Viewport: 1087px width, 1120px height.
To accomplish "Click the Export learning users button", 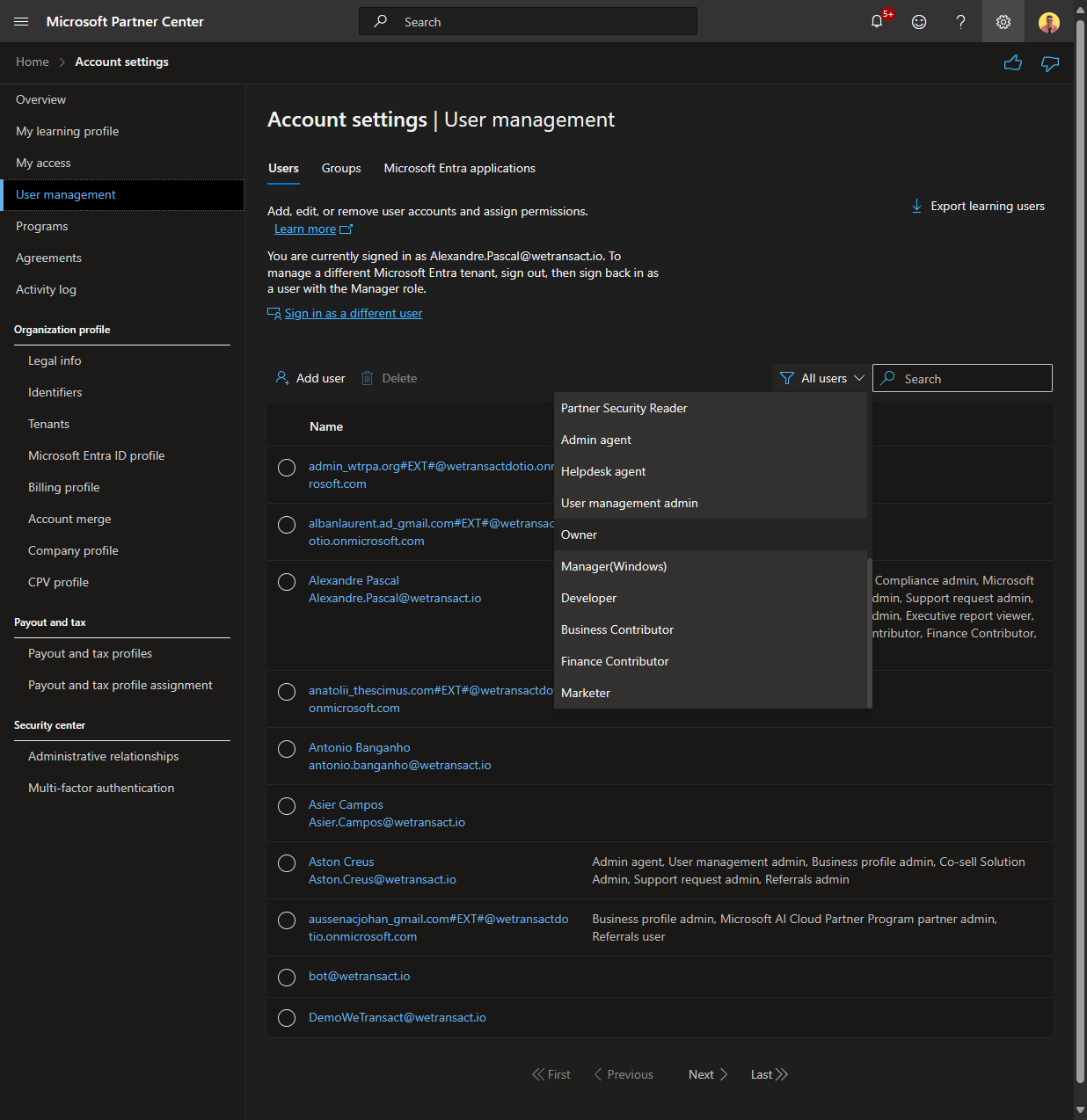I will (x=978, y=206).
